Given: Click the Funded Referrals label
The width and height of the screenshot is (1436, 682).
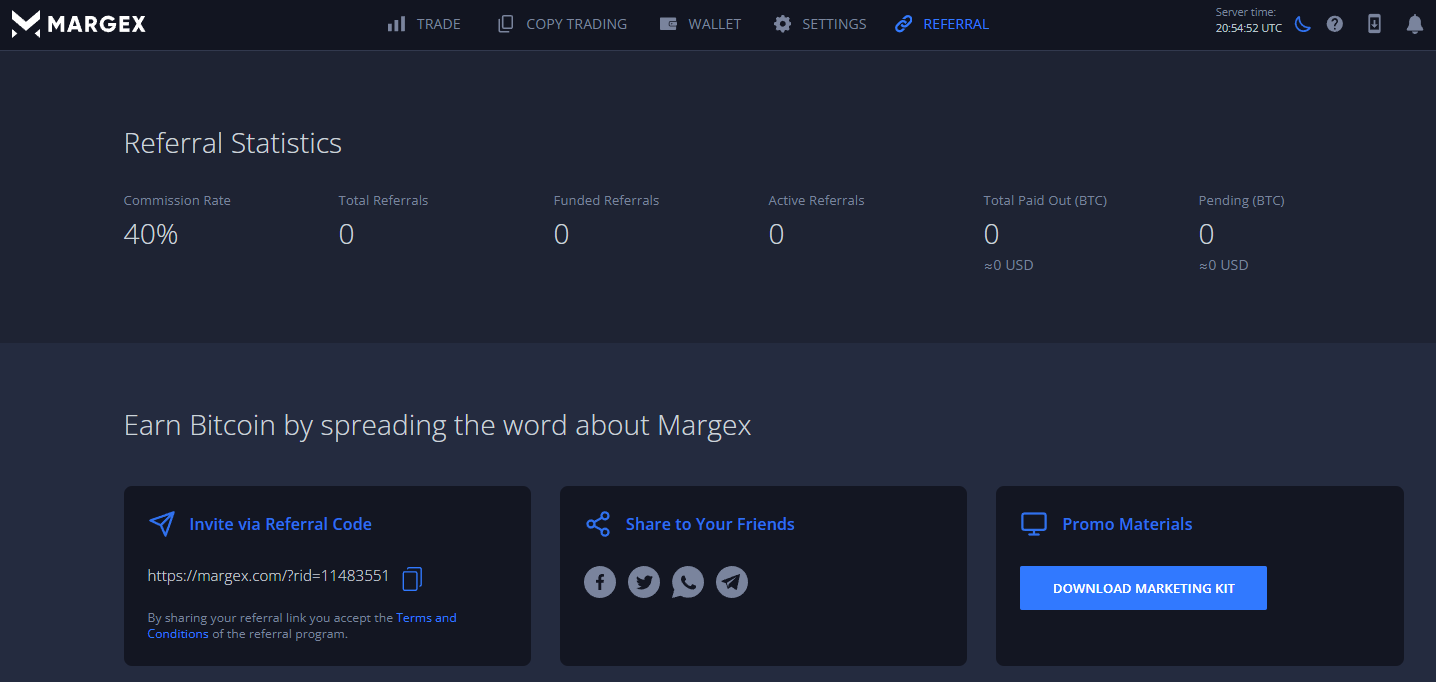Looking at the screenshot, I should pyautogui.click(x=606, y=201).
